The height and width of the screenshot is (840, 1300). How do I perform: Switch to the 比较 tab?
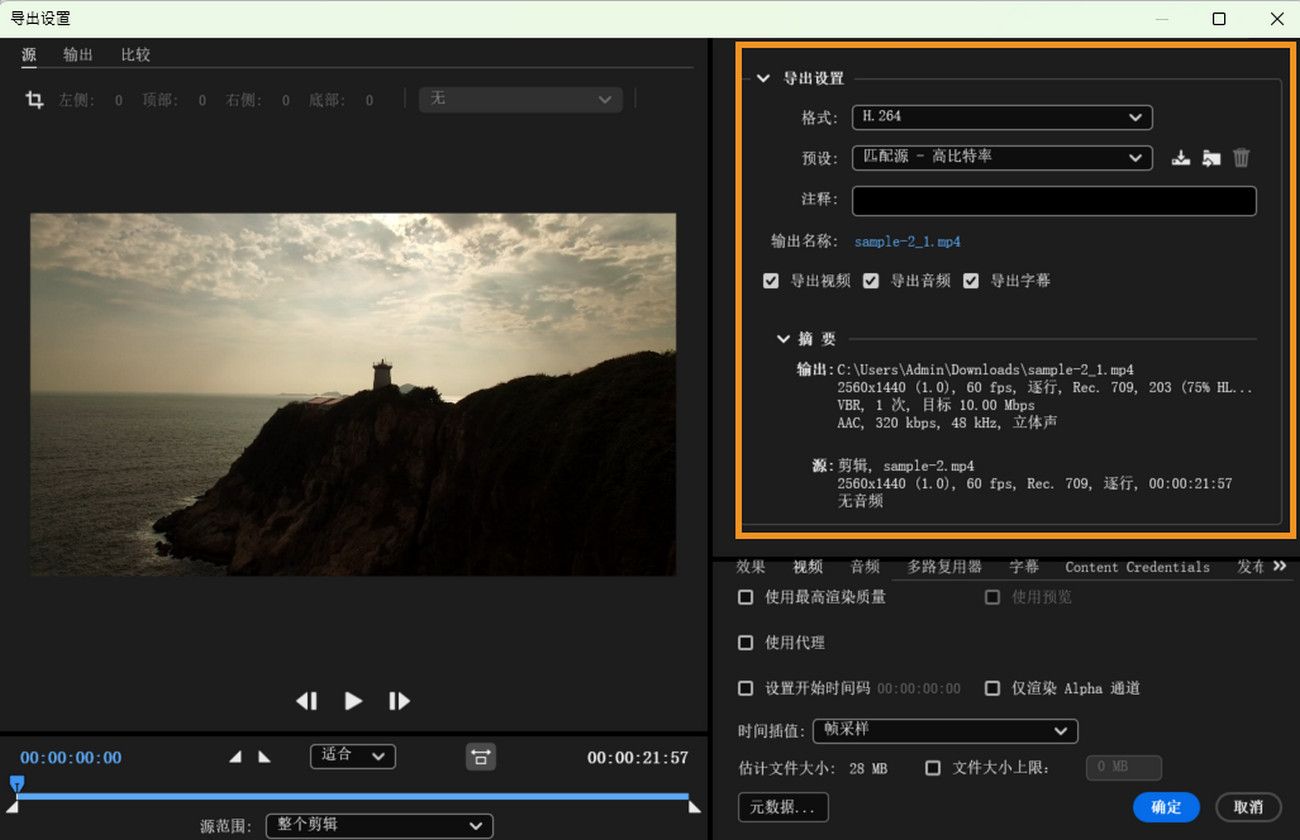pyautogui.click(x=136, y=55)
